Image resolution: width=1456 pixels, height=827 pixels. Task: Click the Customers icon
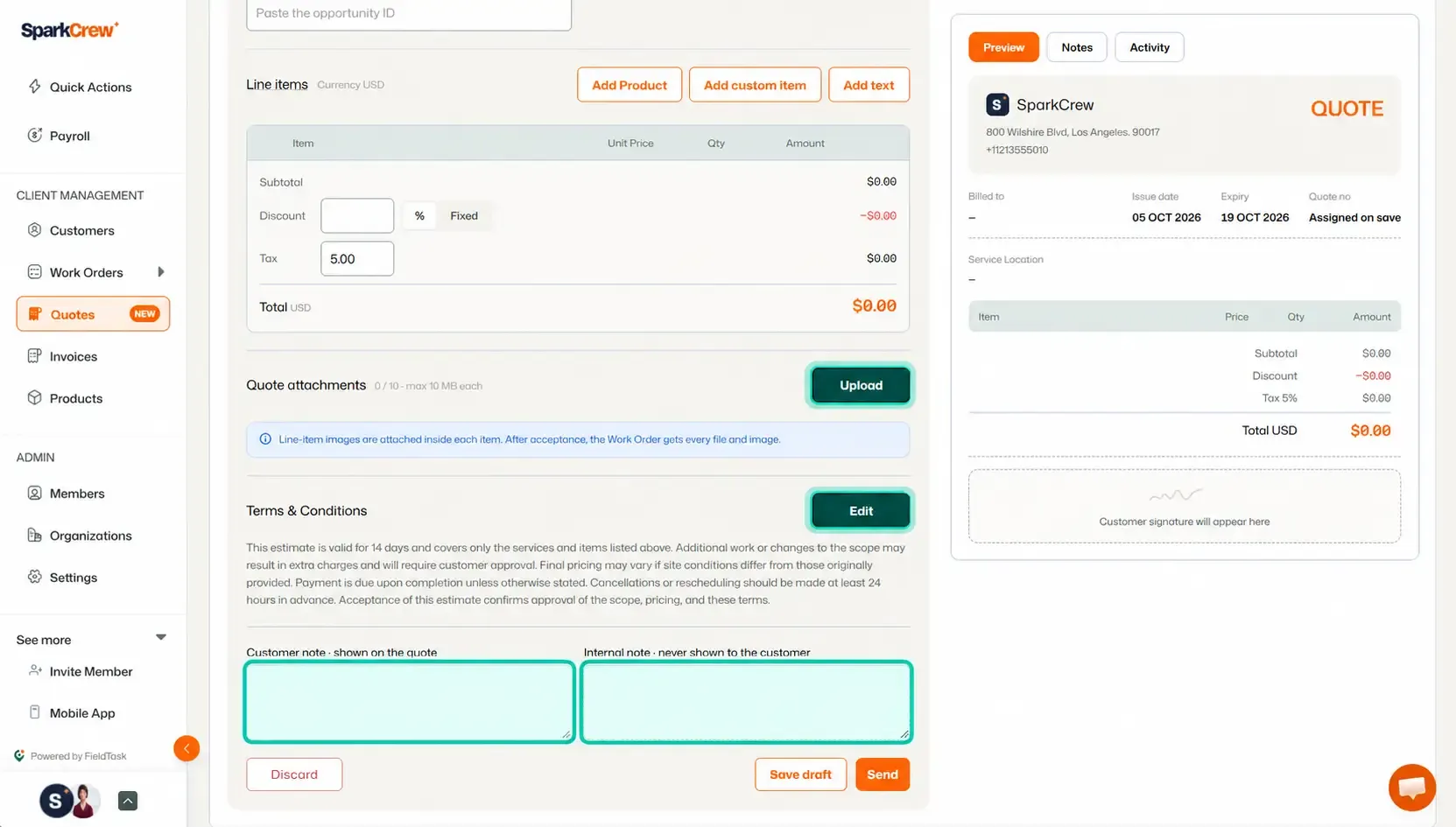(35, 230)
